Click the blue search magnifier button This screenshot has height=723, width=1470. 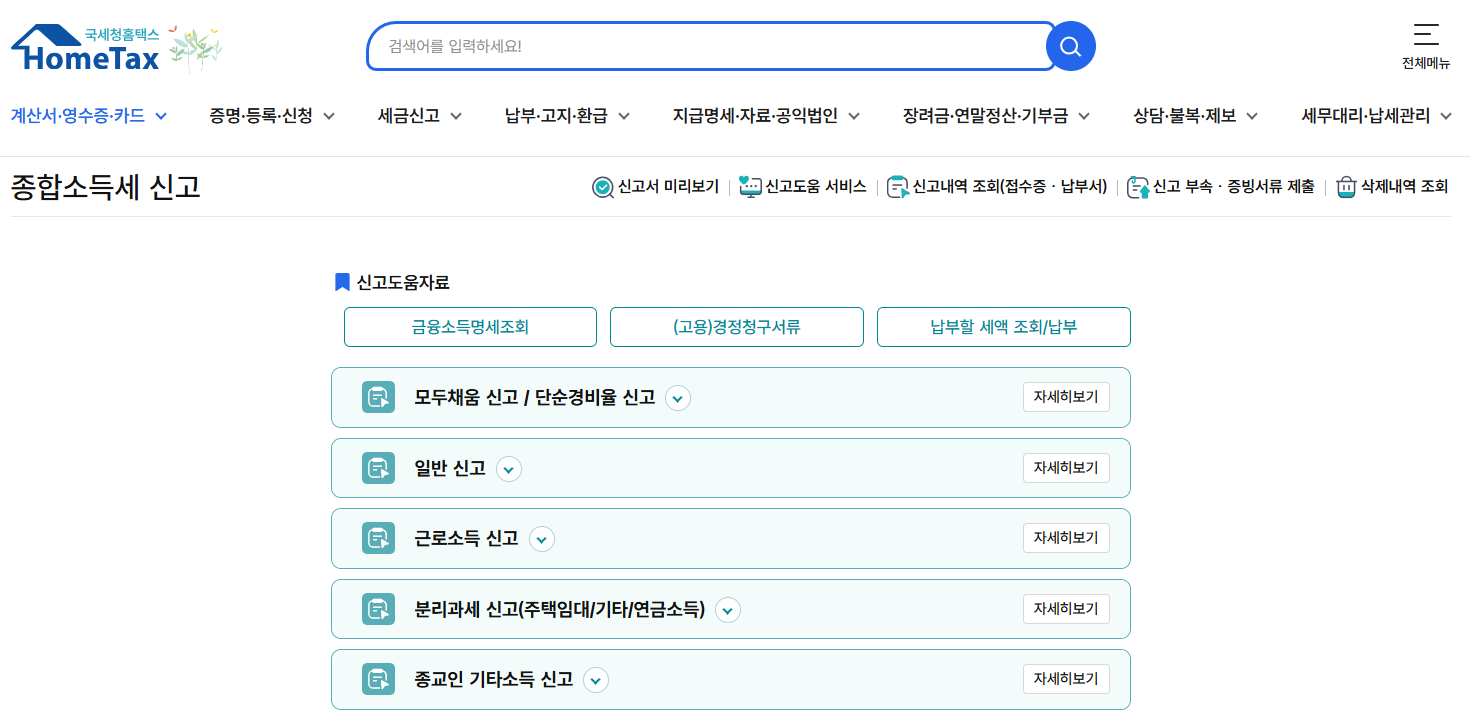tap(1070, 46)
